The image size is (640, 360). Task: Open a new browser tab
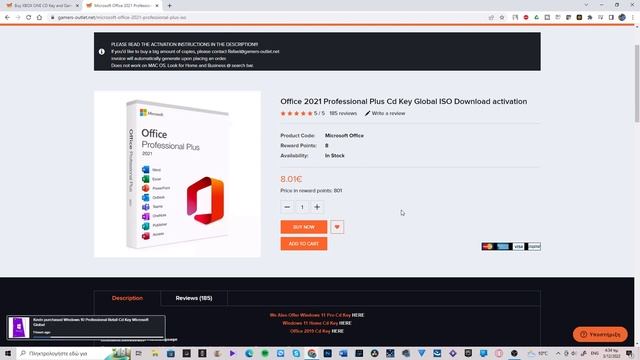click(x=169, y=6)
